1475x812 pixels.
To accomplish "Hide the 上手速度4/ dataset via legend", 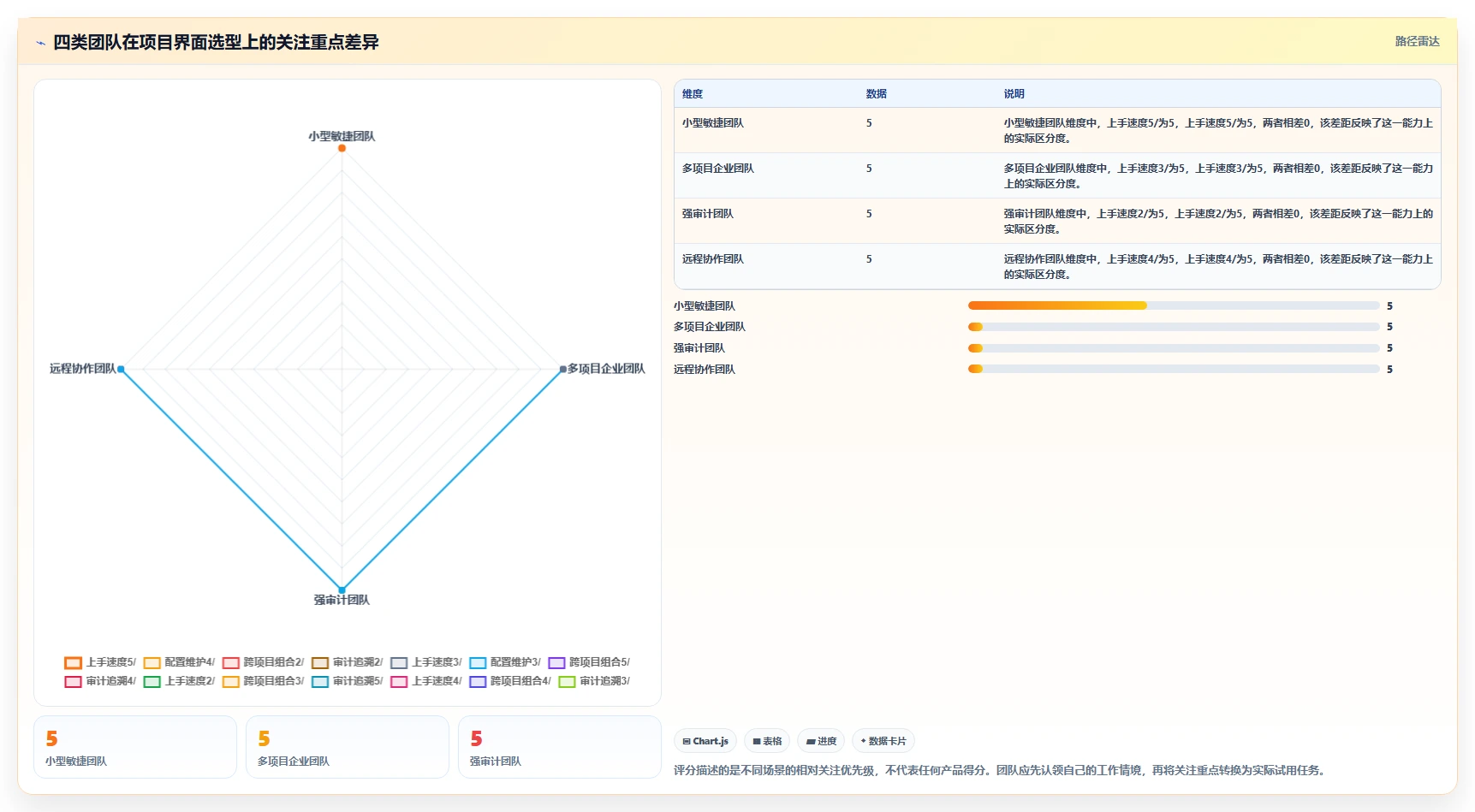I will (x=425, y=681).
